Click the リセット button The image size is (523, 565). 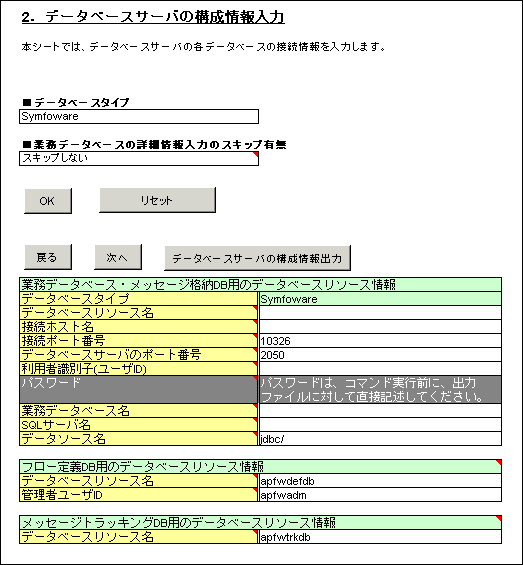click(158, 200)
